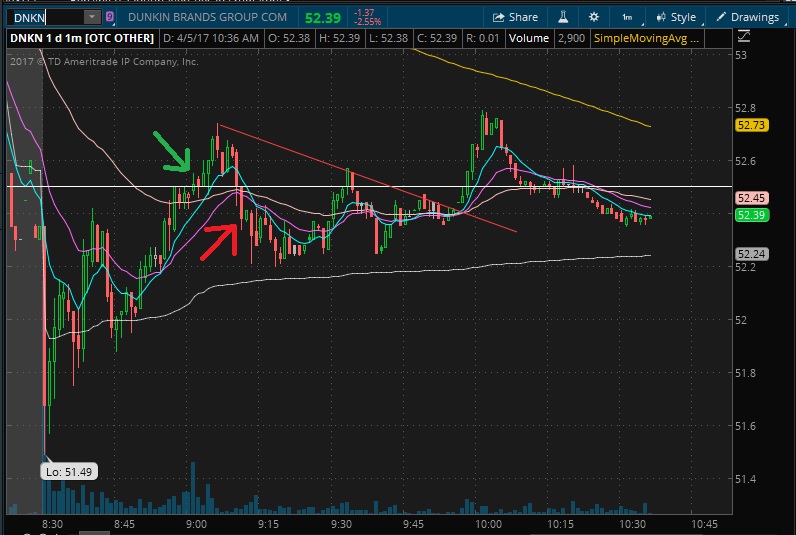Open the 1m timeframe dropdown
Image resolution: width=796 pixels, height=535 pixels.
pyautogui.click(x=628, y=17)
